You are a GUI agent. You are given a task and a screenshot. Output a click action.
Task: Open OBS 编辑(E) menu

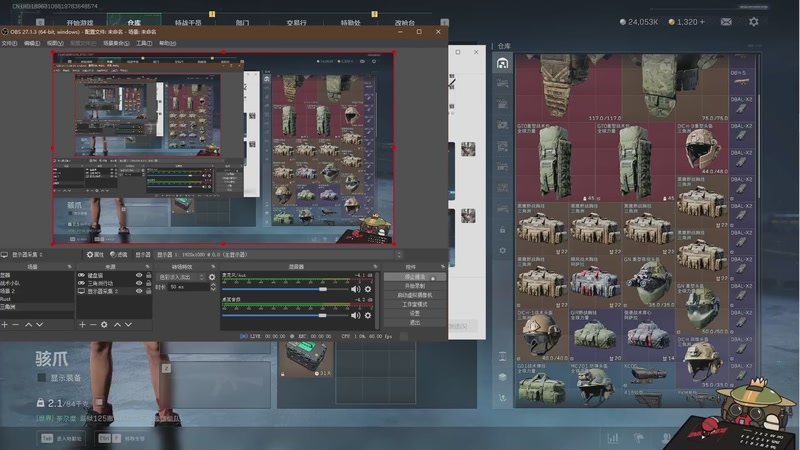click(x=32, y=43)
